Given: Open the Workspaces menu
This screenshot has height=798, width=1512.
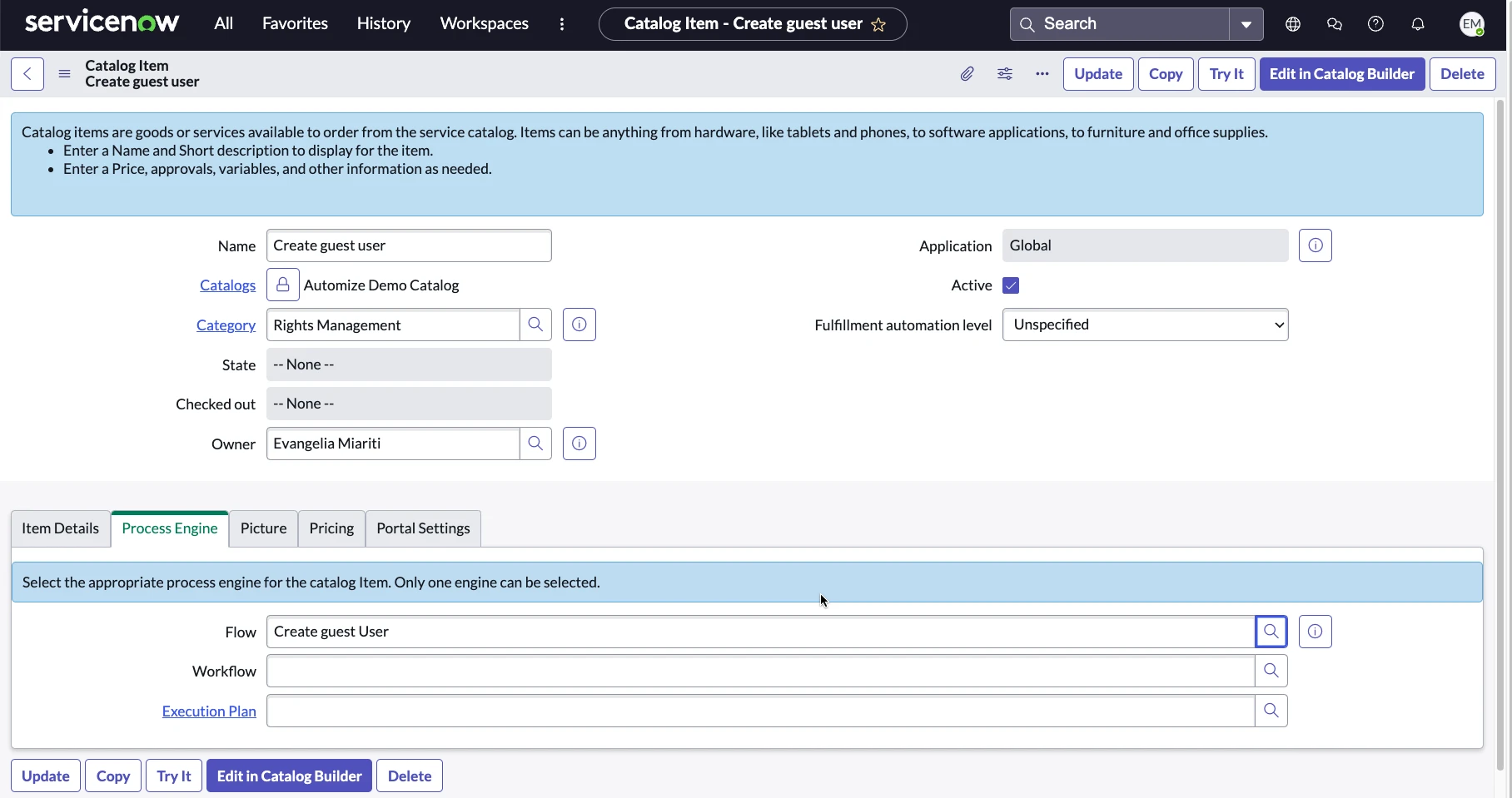Looking at the screenshot, I should pyautogui.click(x=484, y=23).
